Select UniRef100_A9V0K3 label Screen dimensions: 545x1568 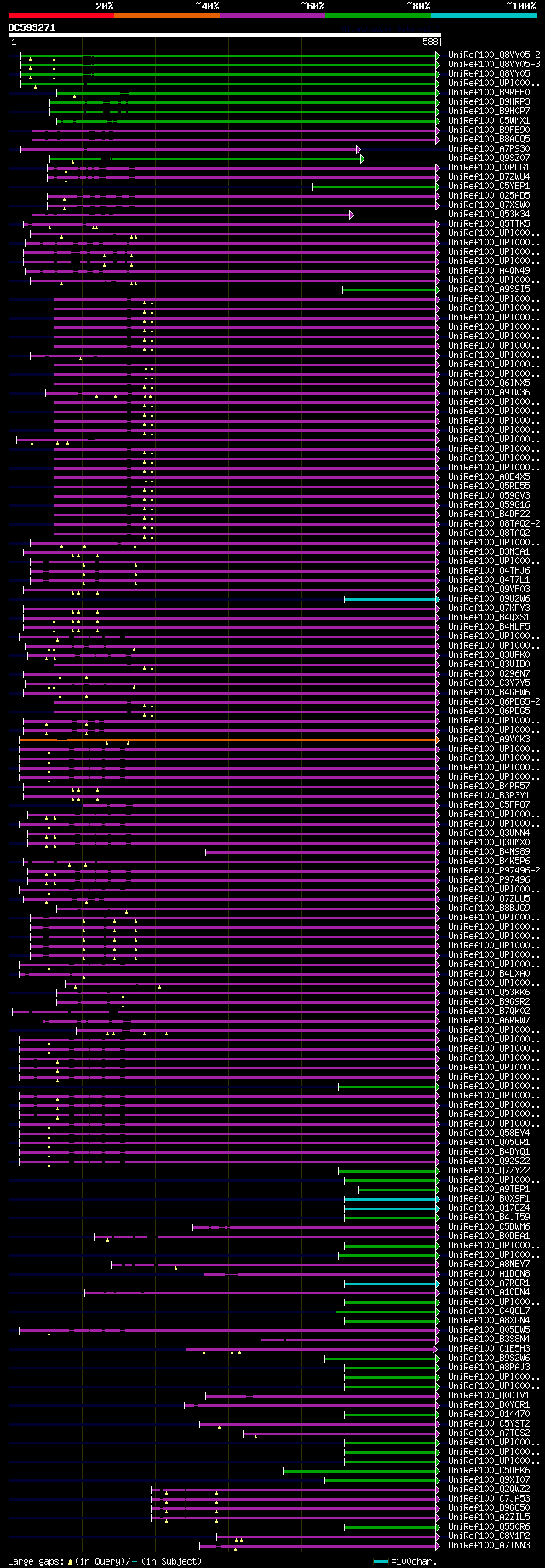[489, 739]
